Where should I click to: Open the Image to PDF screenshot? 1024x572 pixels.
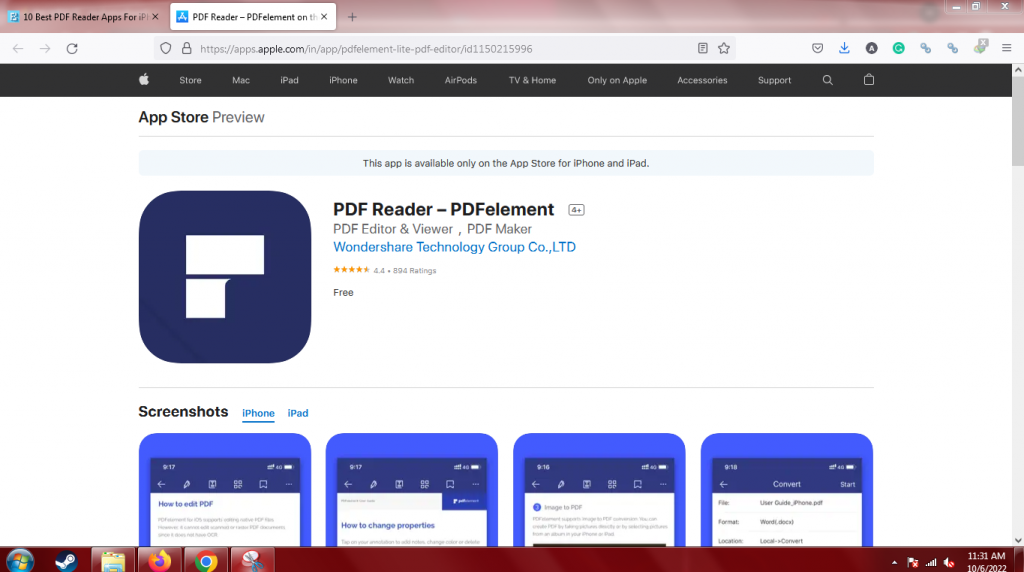tap(599, 490)
